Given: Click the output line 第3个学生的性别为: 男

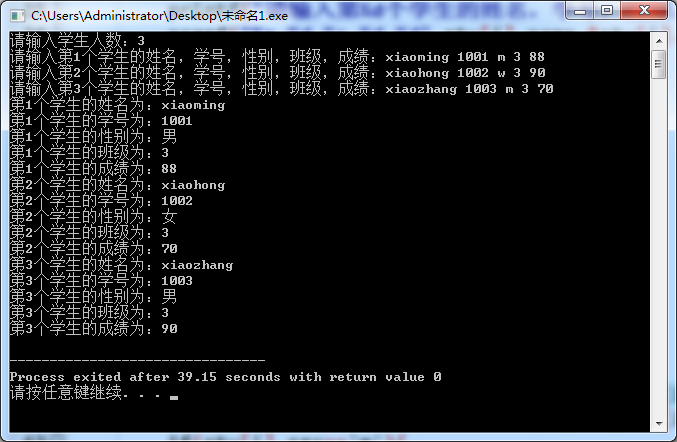Looking at the screenshot, I should point(93,297).
